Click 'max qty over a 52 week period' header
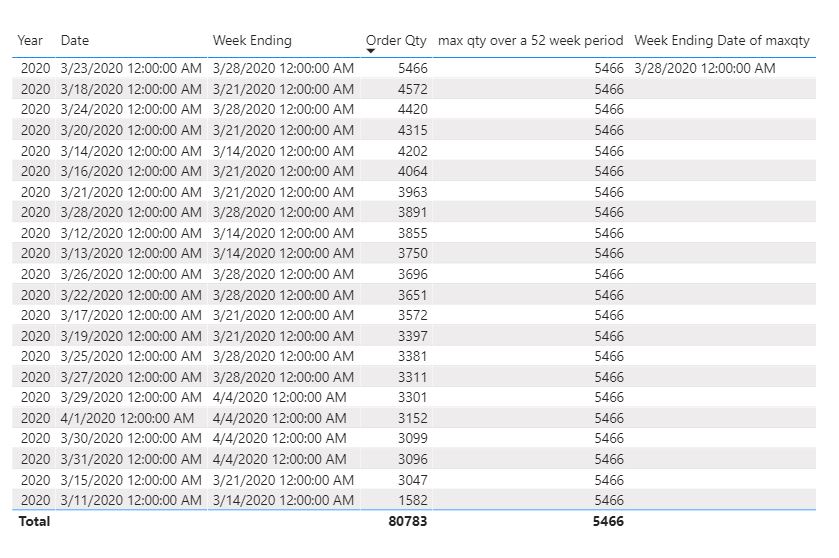Viewport: 839px width, 558px height. point(530,41)
